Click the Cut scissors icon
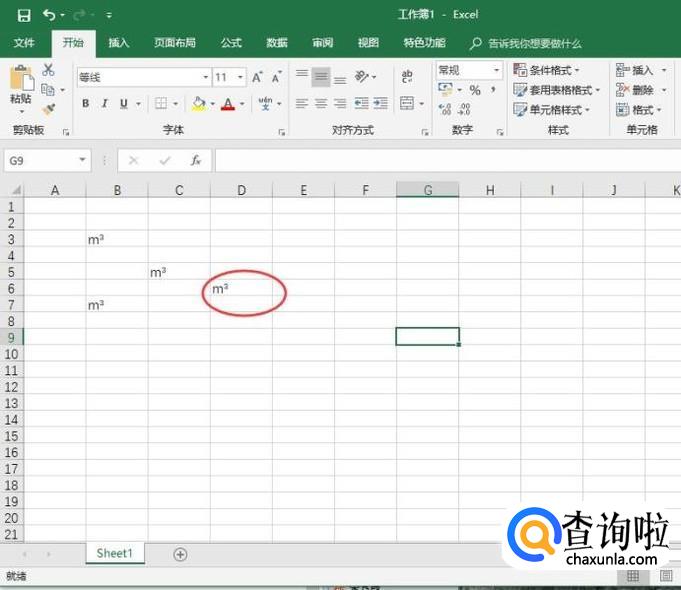681x590 pixels. [48, 70]
